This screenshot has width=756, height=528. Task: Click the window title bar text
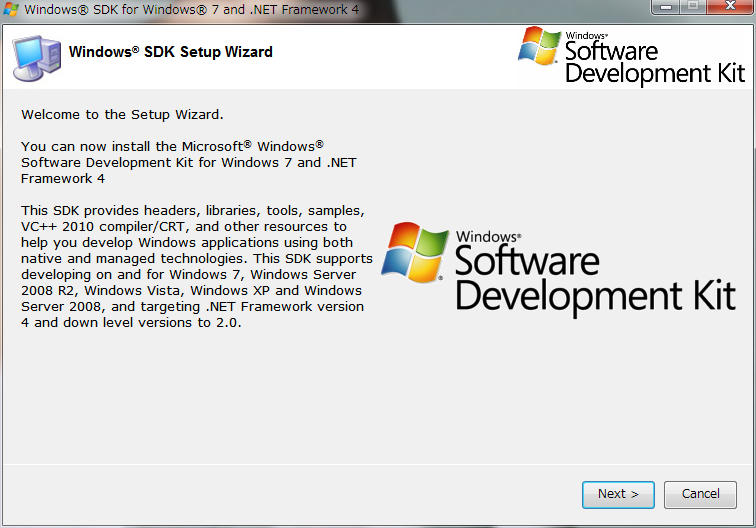point(191,9)
